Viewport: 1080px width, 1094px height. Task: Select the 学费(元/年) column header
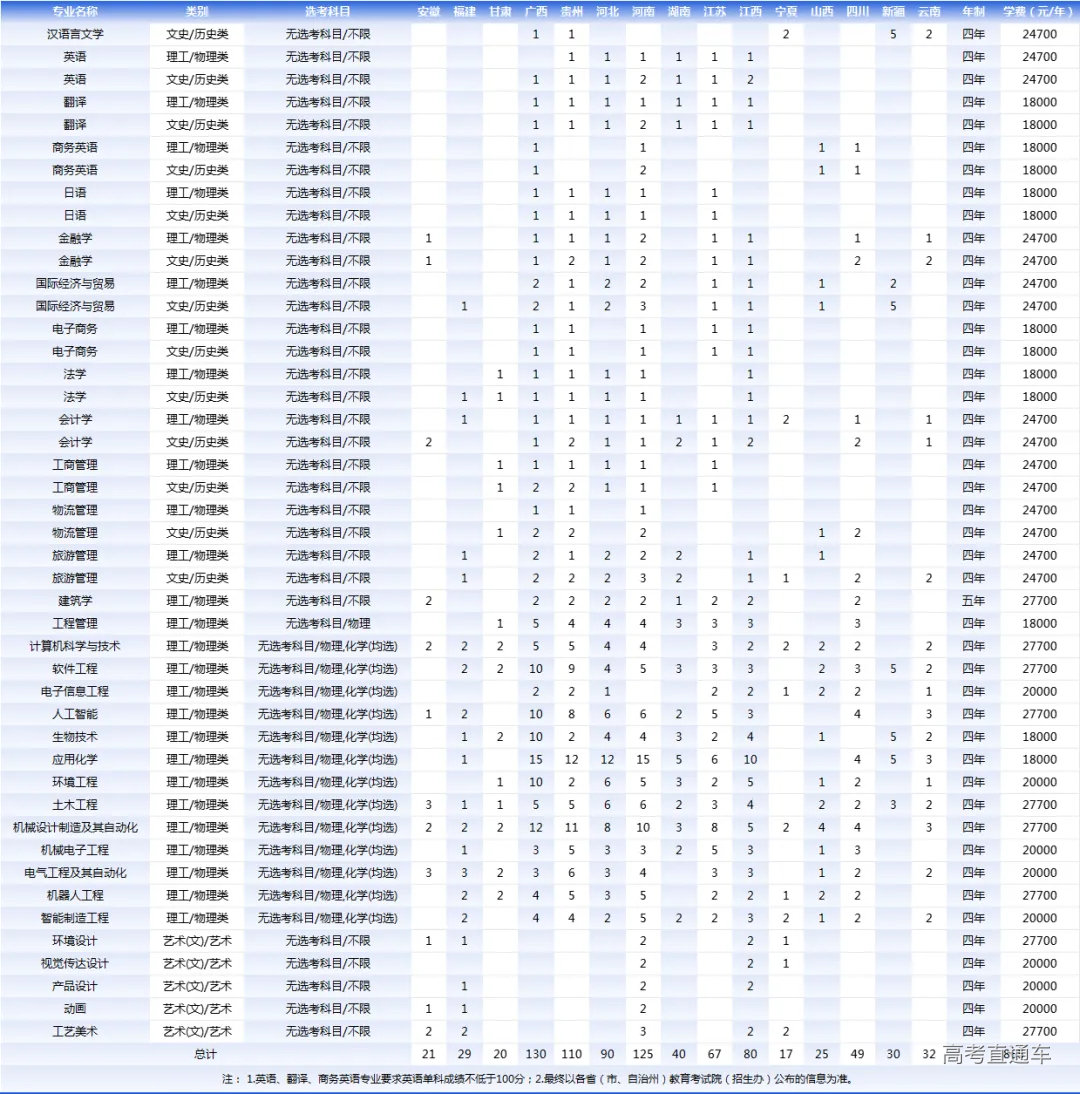(1040, 11)
